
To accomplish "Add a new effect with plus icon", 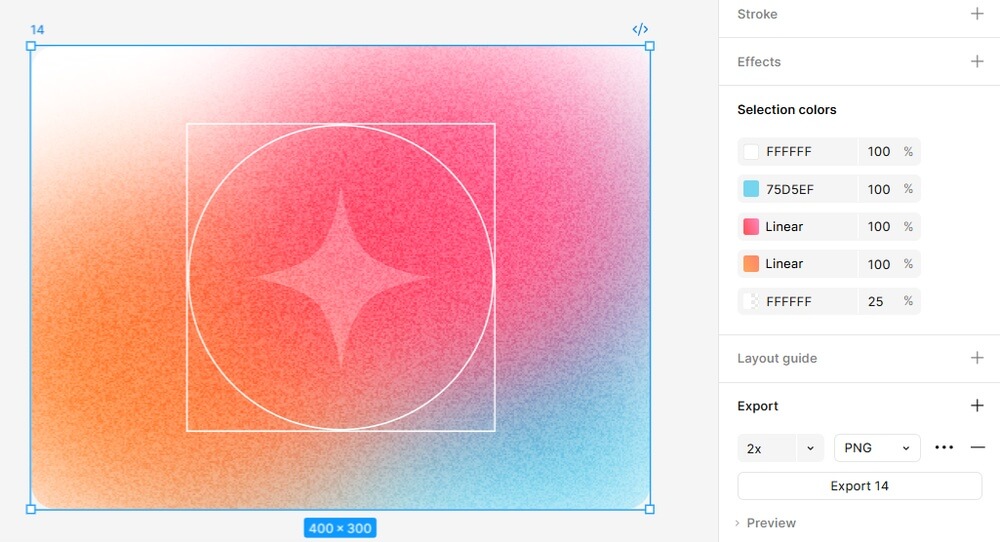I will [977, 62].
